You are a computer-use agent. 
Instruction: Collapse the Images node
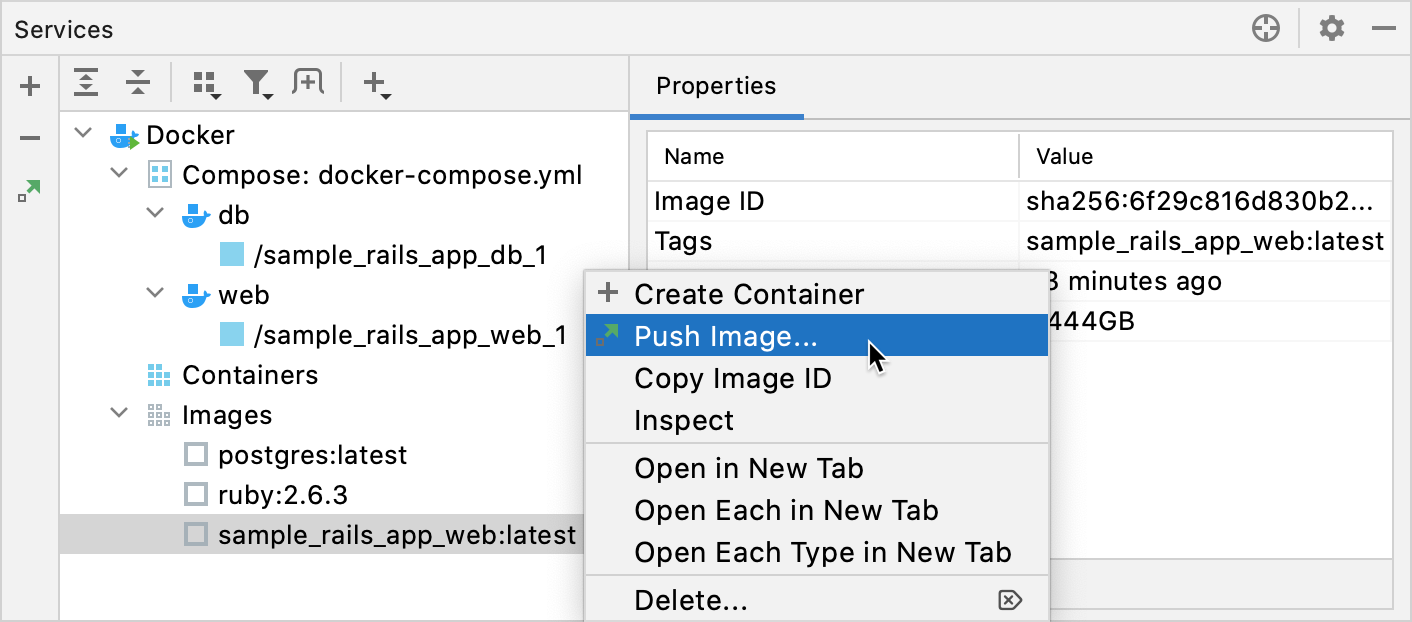[x=119, y=414]
